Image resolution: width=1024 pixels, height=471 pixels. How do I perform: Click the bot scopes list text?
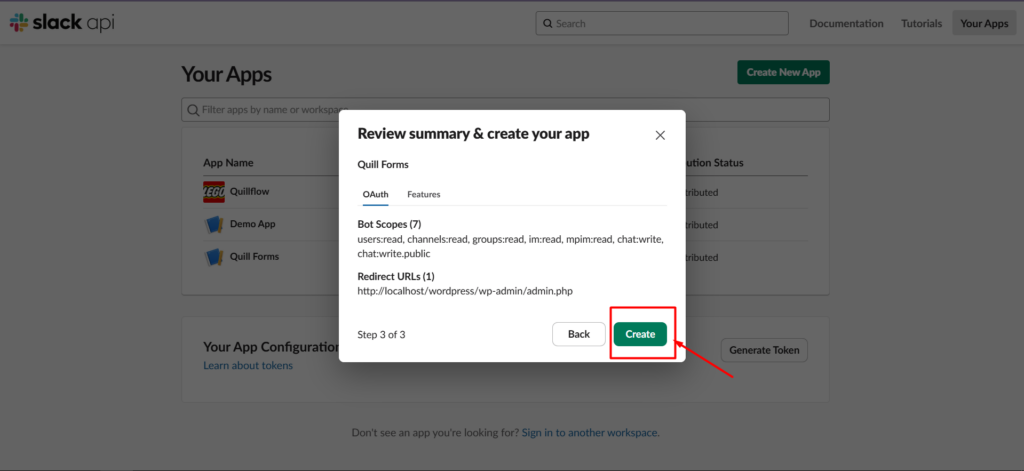511,246
